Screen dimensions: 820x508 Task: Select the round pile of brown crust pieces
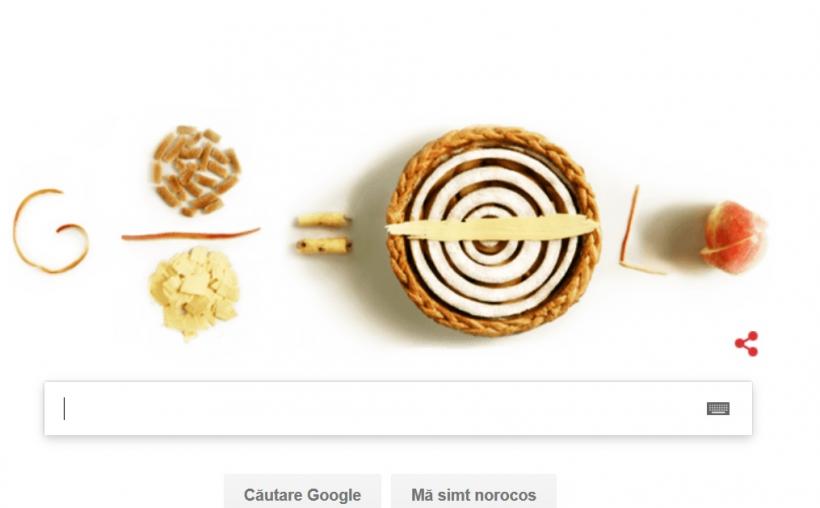[x=197, y=171]
